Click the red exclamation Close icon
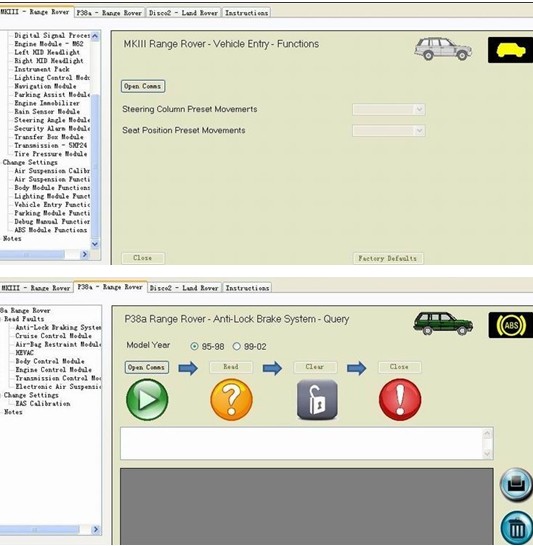 click(x=400, y=400)
